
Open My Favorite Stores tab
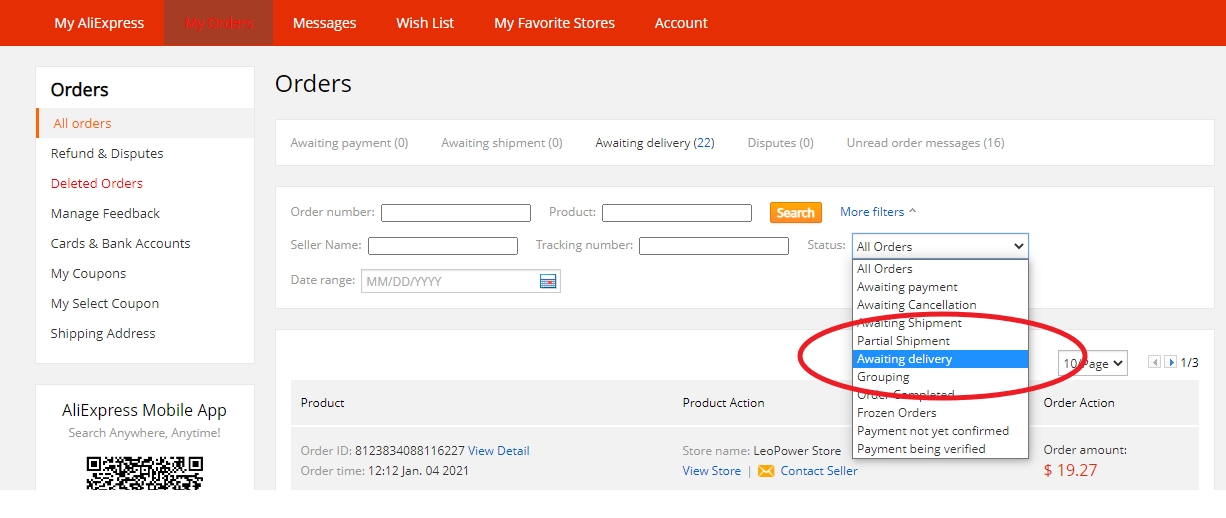pos(554,22)
